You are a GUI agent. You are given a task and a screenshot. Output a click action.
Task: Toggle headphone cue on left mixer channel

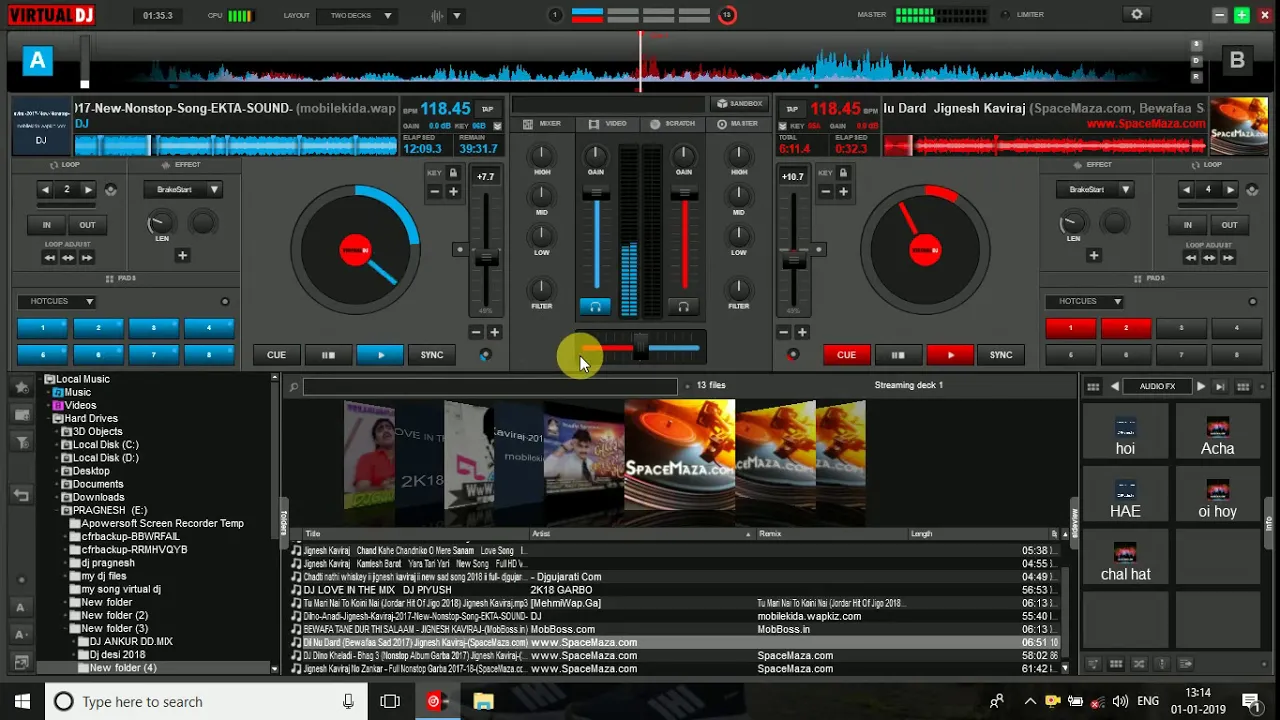pos(595,306)
